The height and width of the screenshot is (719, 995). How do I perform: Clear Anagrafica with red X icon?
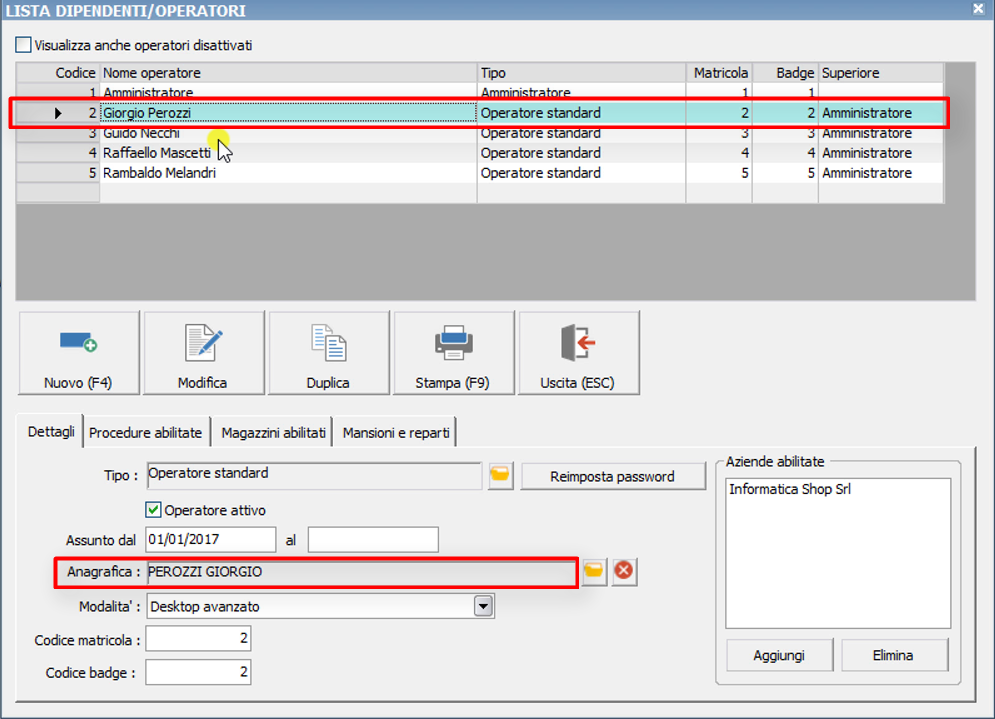tap(624, 572)
